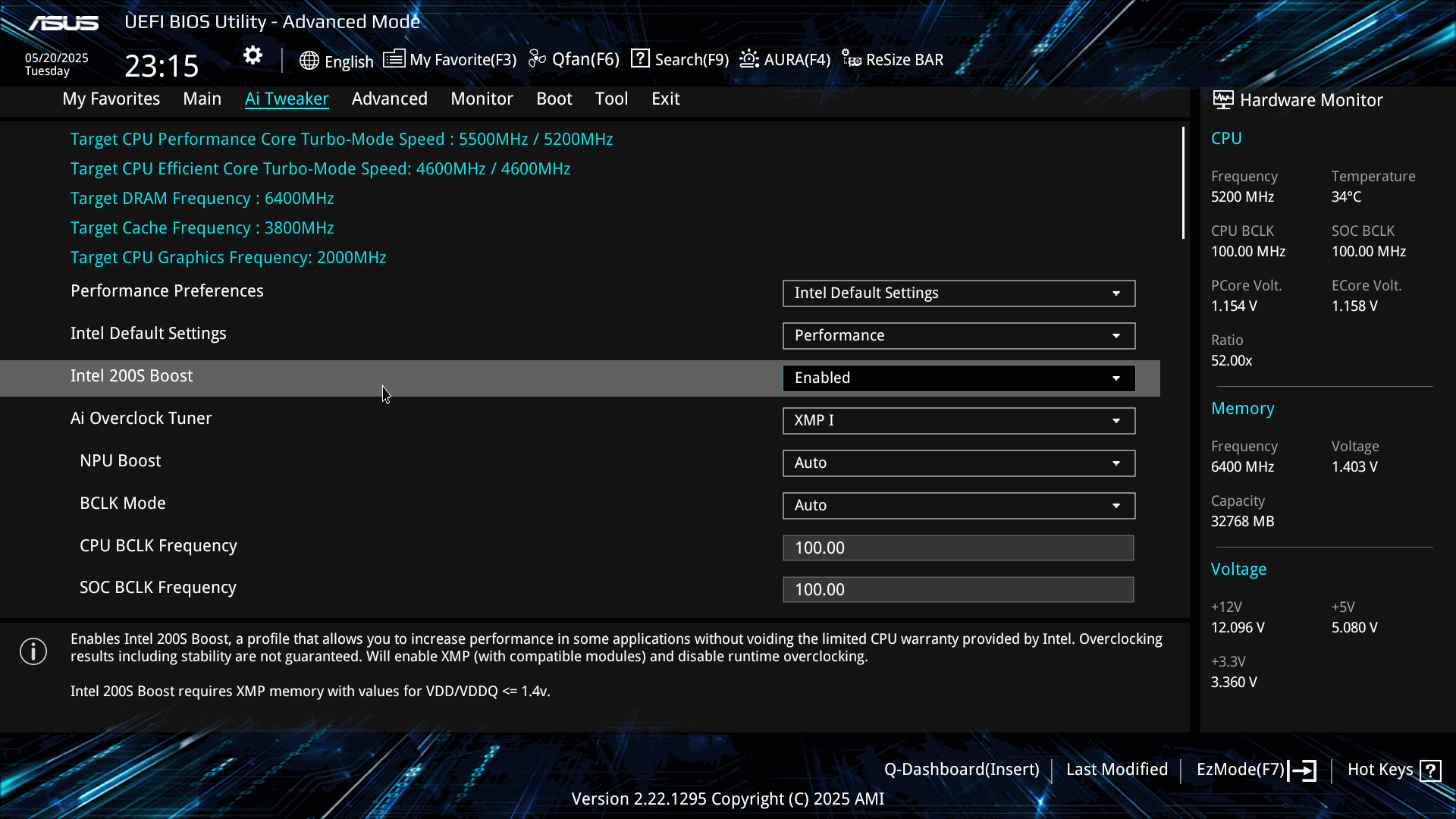1456x819 pixels.
Task: Select the Performance Preferences label
Action: coord(167,291)
